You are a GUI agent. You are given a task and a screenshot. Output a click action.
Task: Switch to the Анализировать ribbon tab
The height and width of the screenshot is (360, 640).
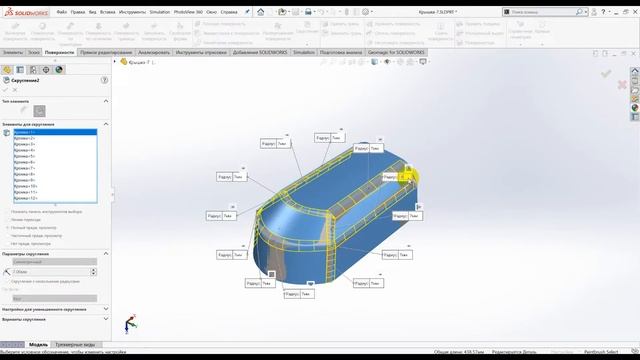(154, 52)
